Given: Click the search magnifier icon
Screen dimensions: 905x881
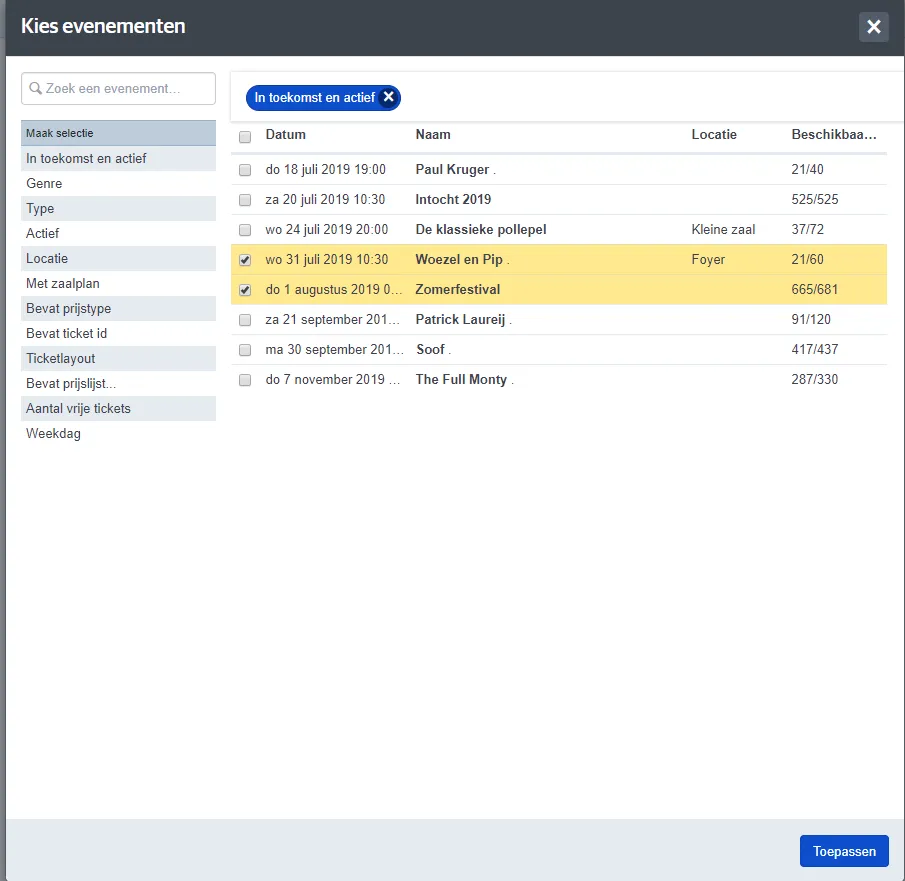Looking at the screenshot, I should pos(35,88).
